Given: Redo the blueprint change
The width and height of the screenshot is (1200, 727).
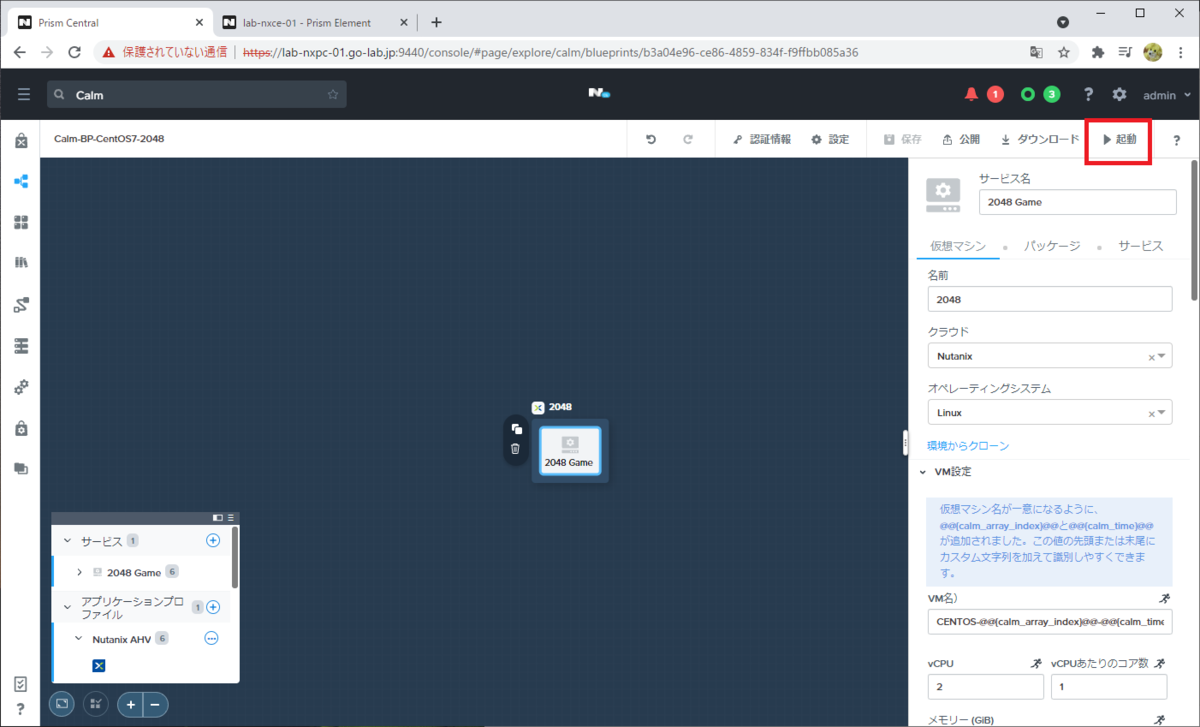Looking at the screenshot, I should 688,140.
